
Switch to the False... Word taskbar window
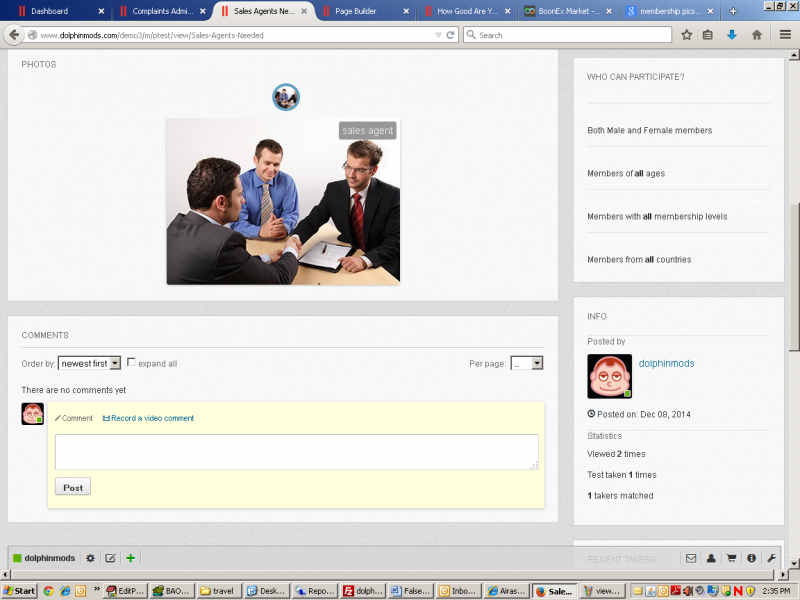tap(410, 591)
